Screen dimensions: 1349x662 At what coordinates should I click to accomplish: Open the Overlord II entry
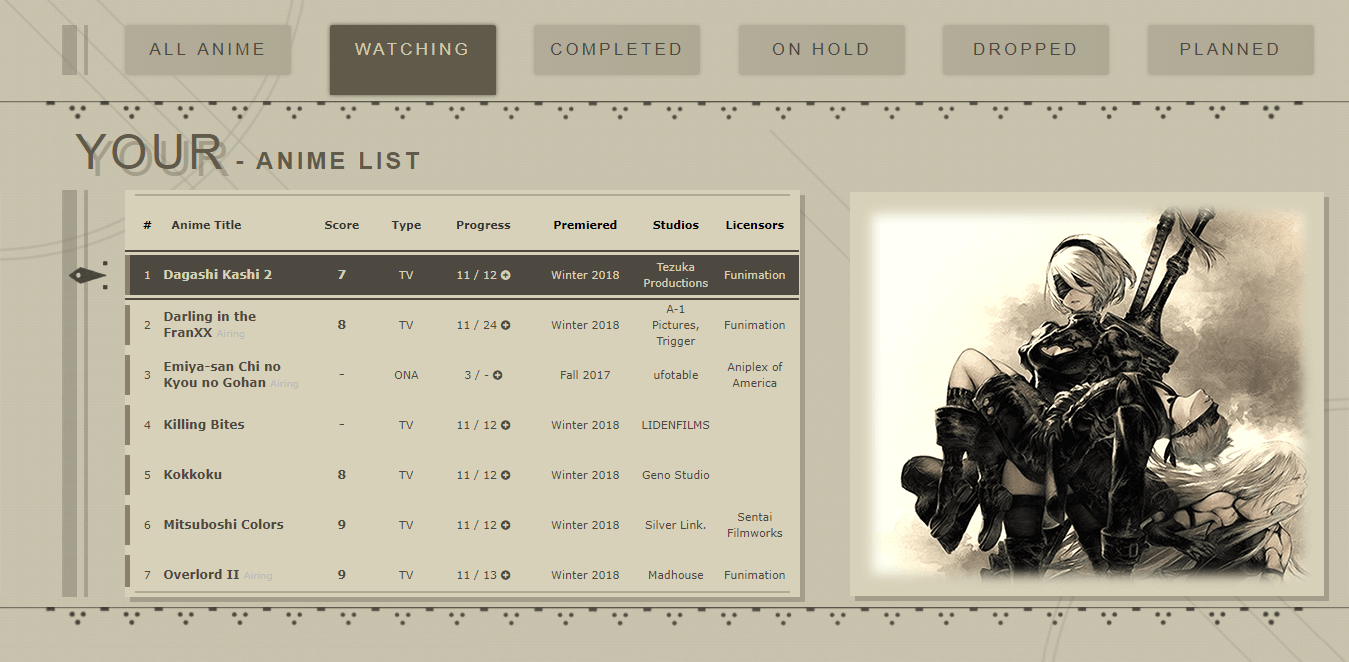(201, 575)
